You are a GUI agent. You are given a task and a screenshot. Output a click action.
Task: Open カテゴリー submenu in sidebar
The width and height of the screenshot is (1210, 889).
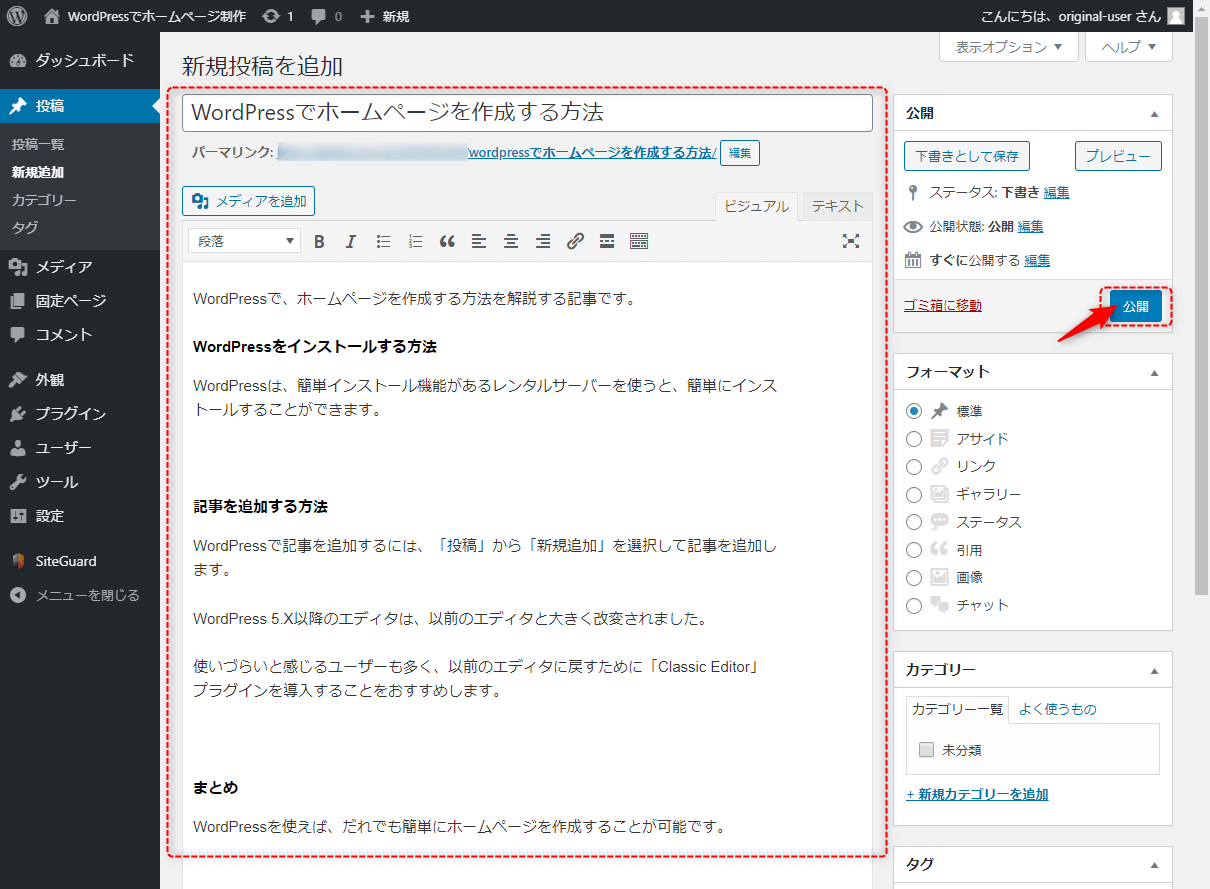point(44,200)
